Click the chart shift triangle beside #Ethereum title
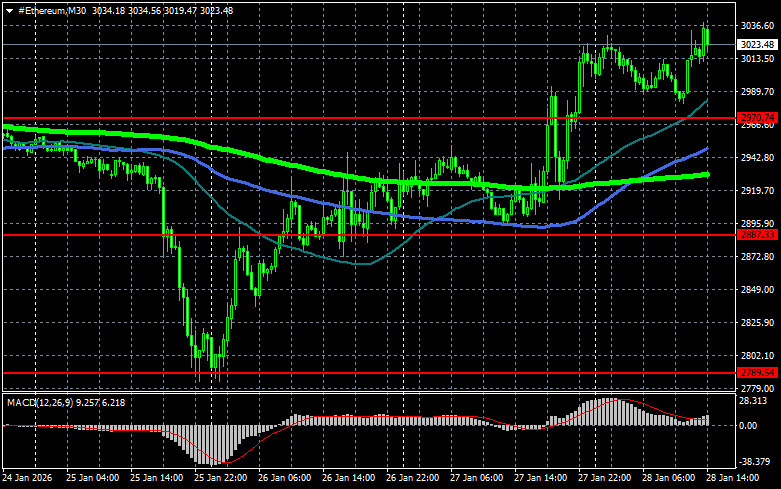The image size is (781, 489). coord(11,9)
